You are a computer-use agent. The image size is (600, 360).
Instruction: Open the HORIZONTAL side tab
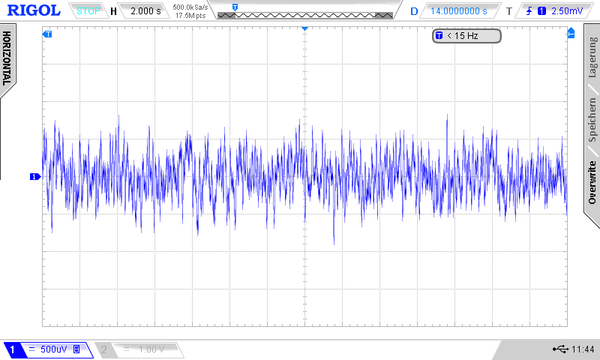pyautogui.click(x=7, y=58)
